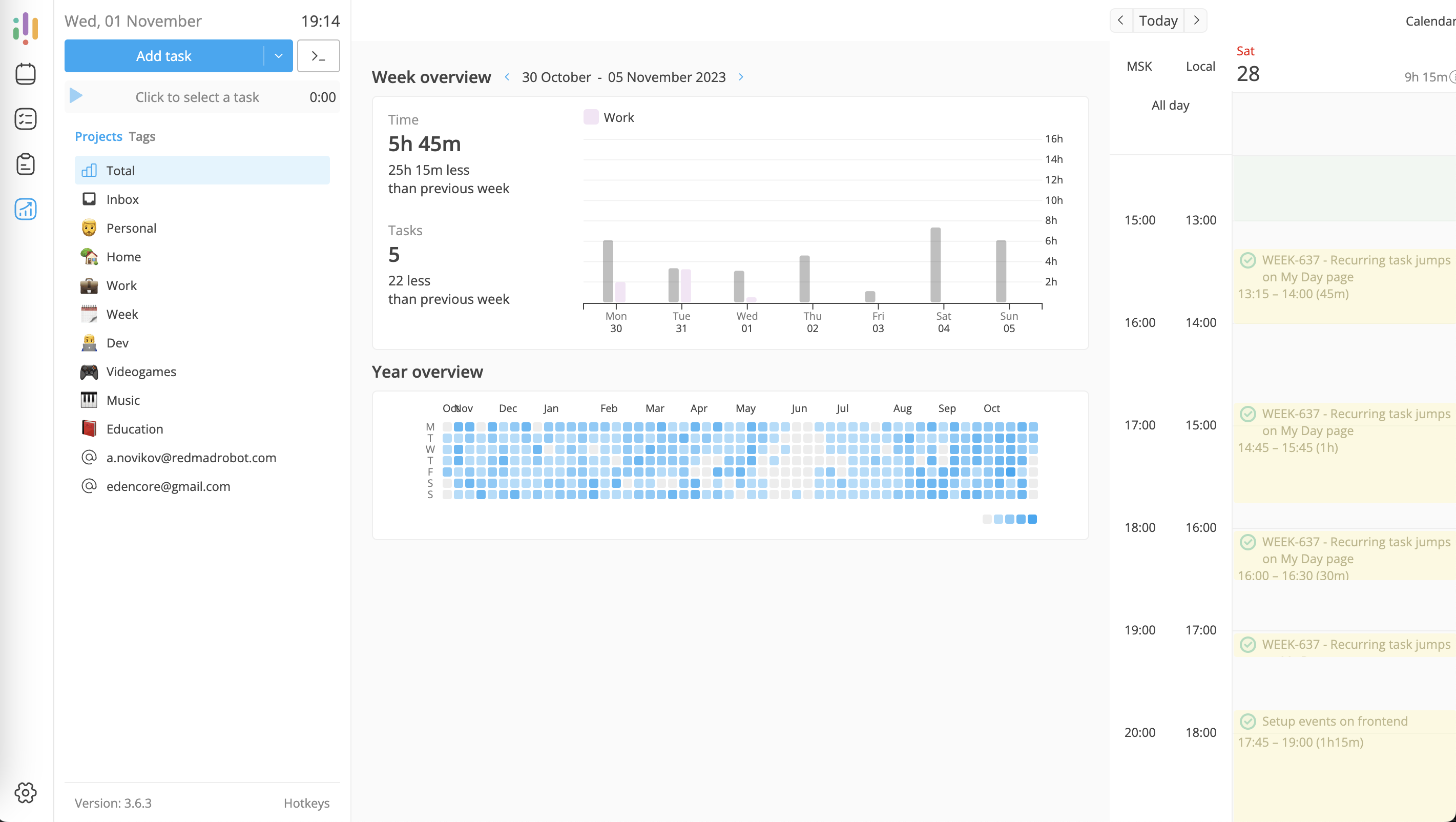
Task: Toggle the Work legend color swatch
Action: [591, 117]
